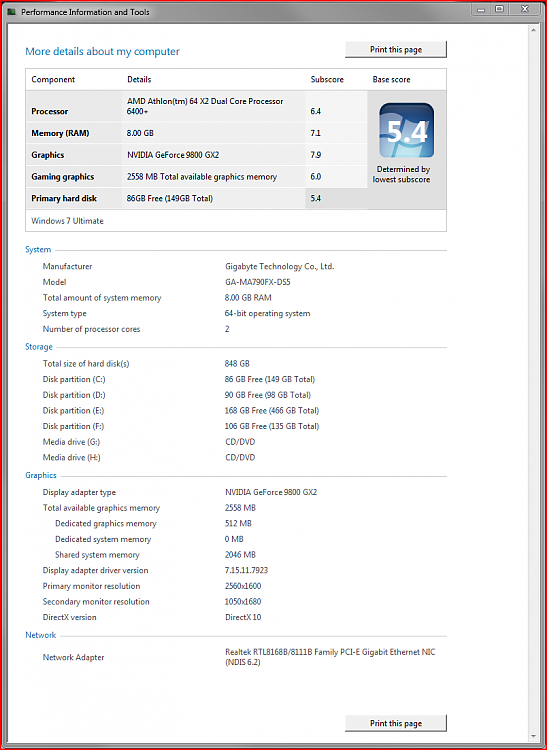
Task: Click the Subscore column header
Action: click(327, 79)
